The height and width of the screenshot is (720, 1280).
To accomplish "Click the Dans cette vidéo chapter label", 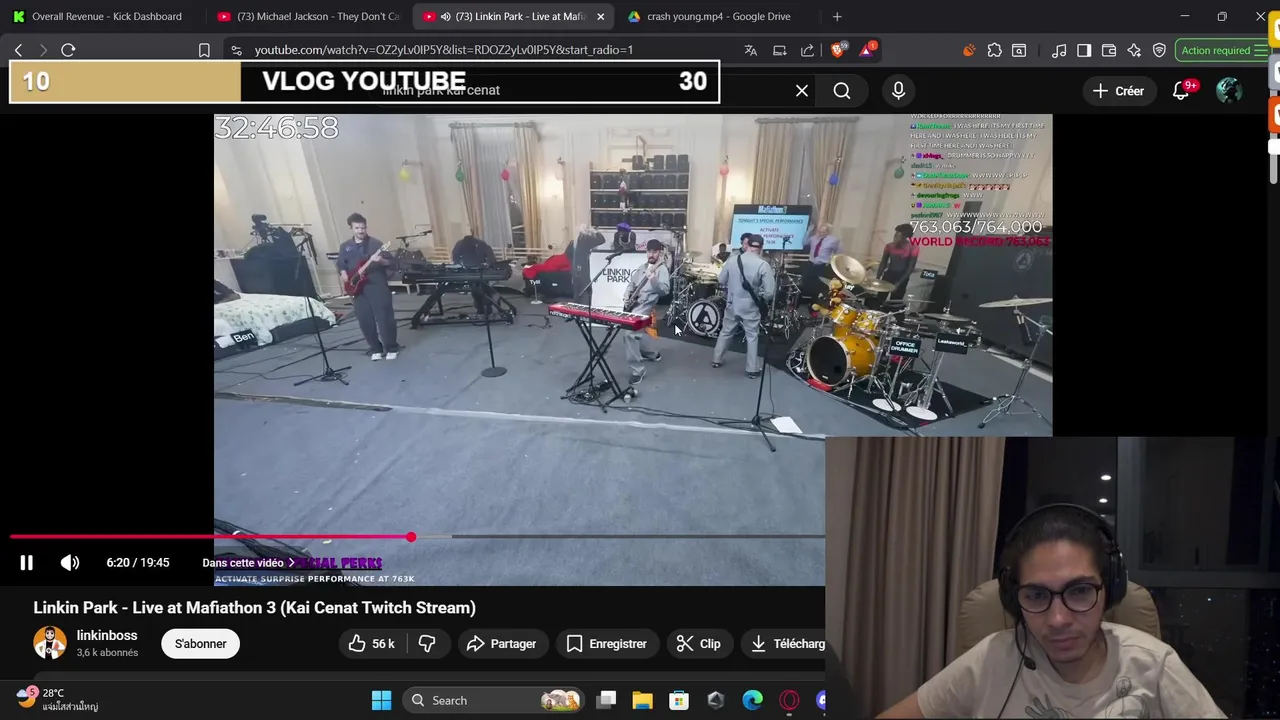I will pyautogui.click(x=248, y=563).
